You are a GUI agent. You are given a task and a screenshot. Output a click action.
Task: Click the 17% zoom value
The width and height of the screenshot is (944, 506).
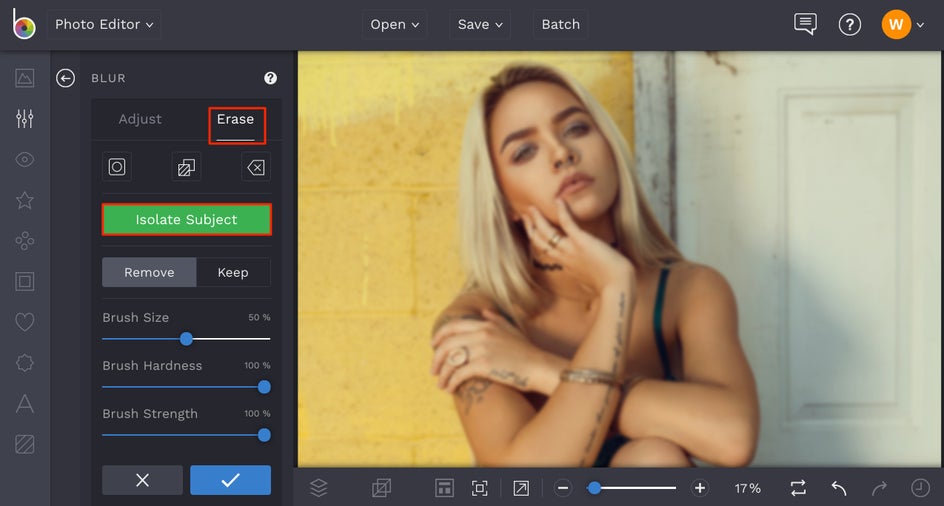click(747, 488)
